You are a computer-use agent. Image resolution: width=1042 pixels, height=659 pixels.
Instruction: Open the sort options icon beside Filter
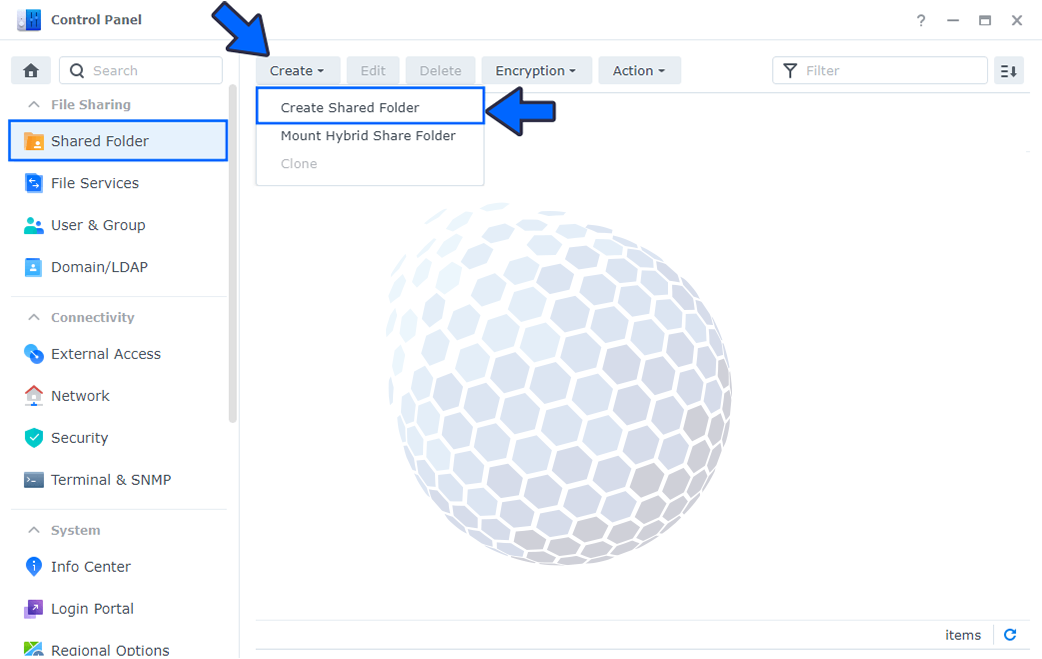coord(1008,70)
